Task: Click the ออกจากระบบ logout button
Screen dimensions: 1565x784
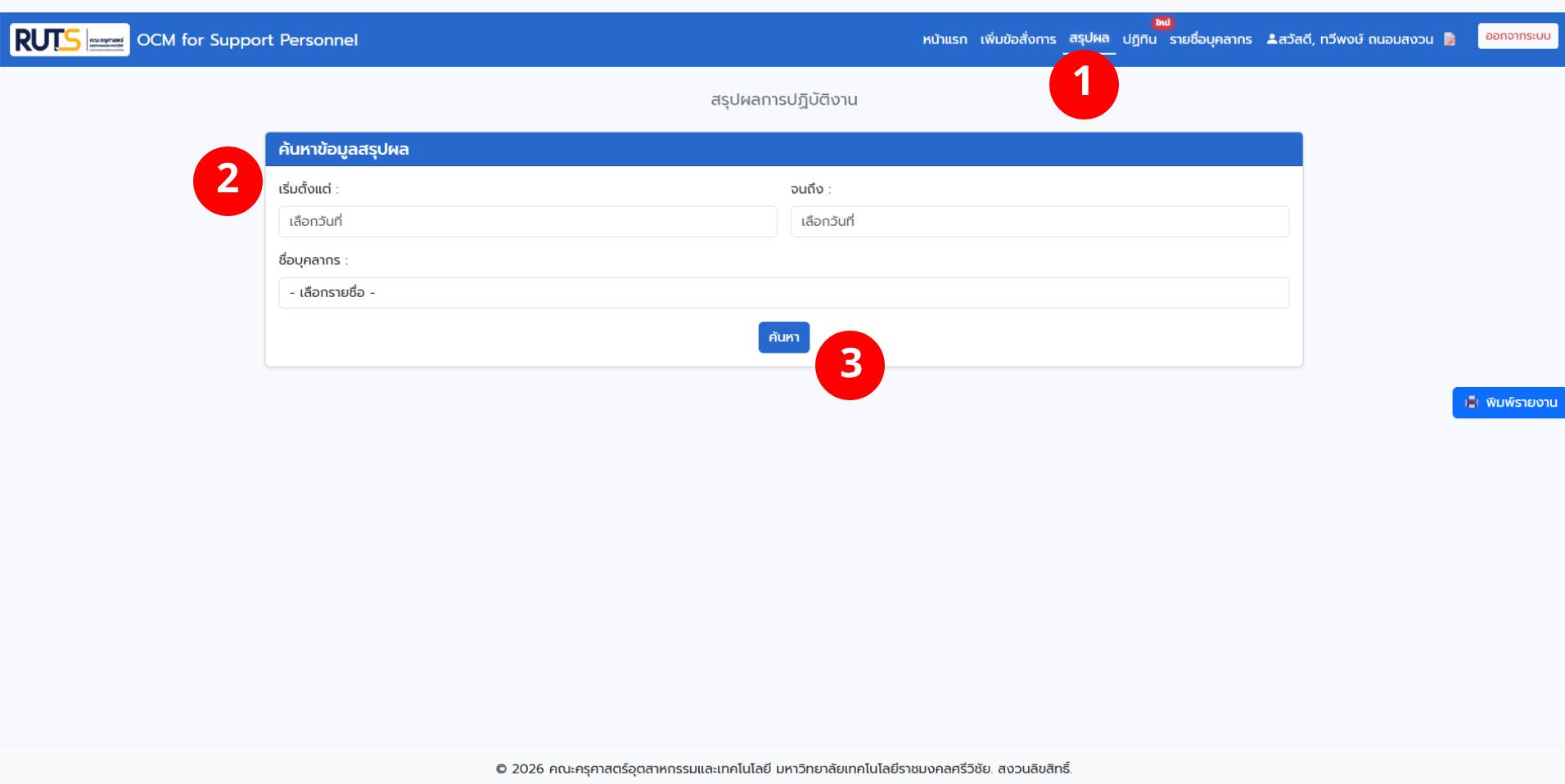Action: [x=1518, y=36]
